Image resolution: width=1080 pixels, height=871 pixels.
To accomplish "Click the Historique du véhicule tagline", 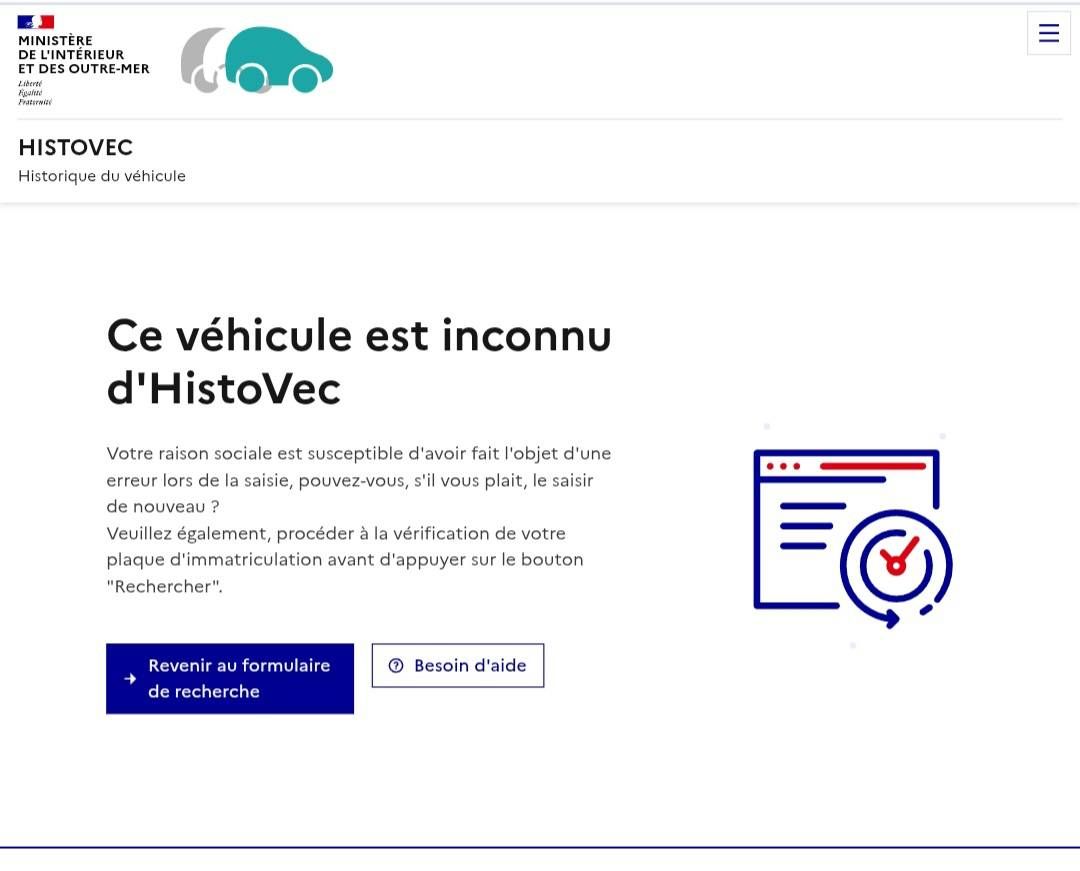I will coord(102,176).
